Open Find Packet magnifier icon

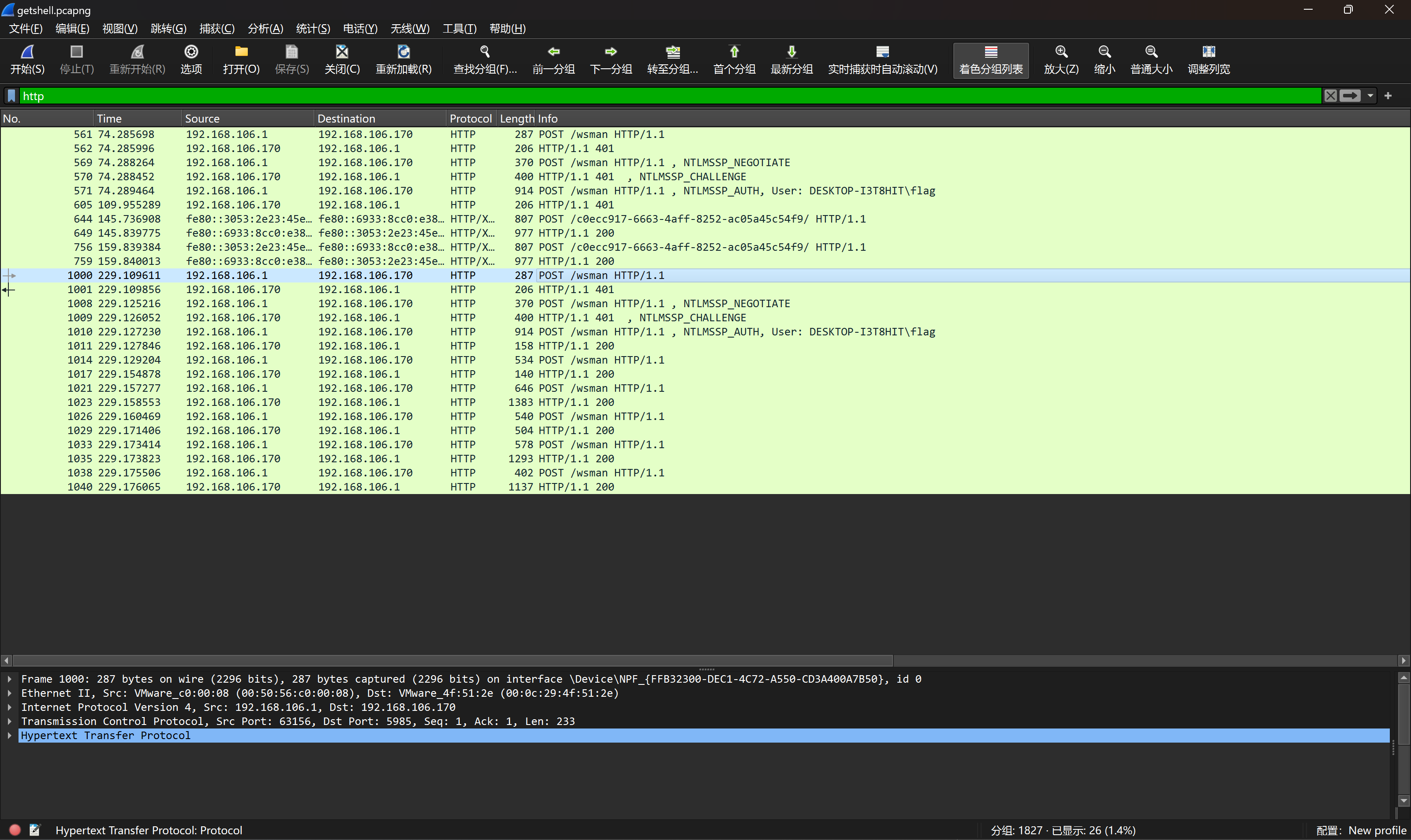coord(485,52)
